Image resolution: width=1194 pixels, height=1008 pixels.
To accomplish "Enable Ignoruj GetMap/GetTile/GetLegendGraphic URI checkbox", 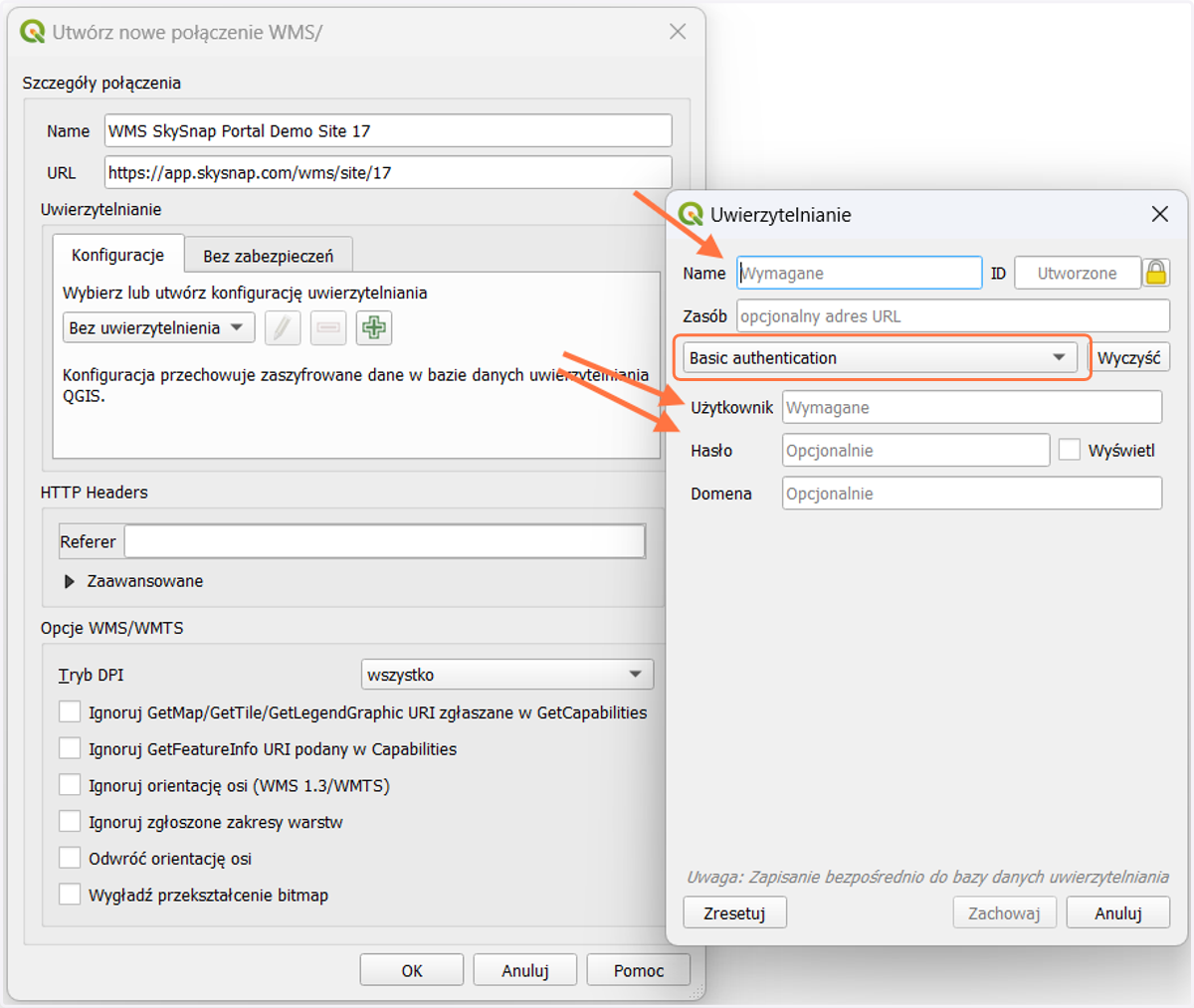I will (70, 712).
